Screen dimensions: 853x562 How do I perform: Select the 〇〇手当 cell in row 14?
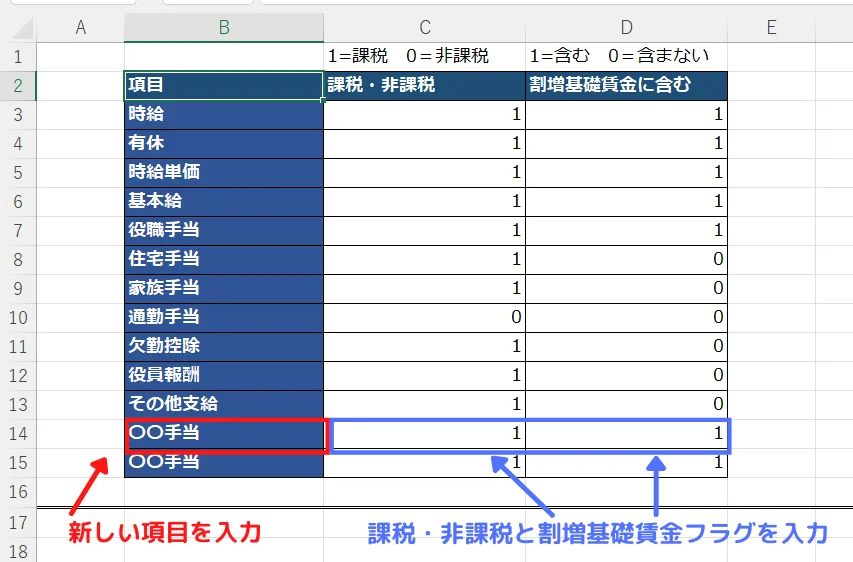pyautogui.click(x=224, y=434)
